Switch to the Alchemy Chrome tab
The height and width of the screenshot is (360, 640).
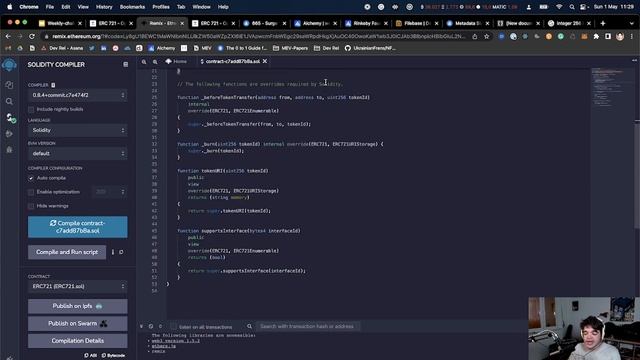coord(316,23)
